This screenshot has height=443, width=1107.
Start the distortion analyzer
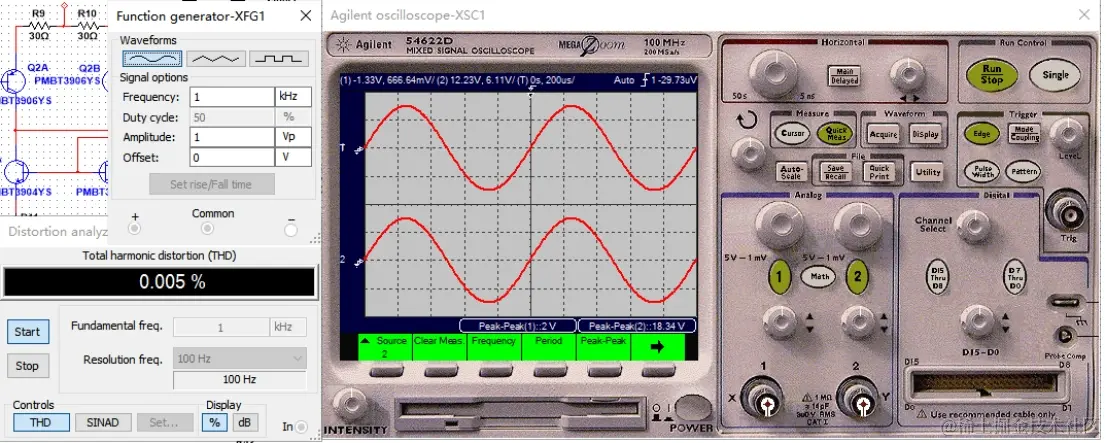tap(28, 332)
